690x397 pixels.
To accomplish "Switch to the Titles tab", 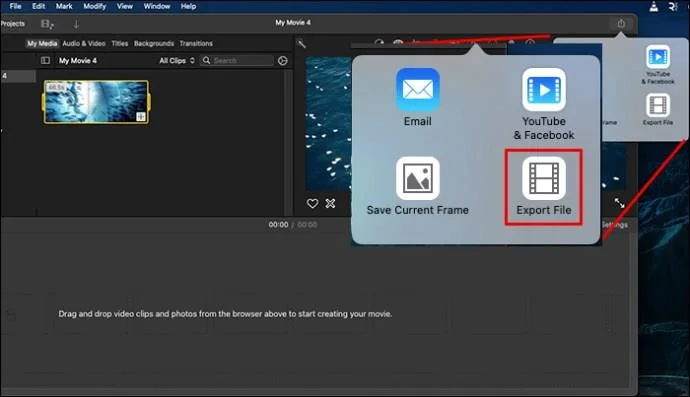I will pos(120,43).
